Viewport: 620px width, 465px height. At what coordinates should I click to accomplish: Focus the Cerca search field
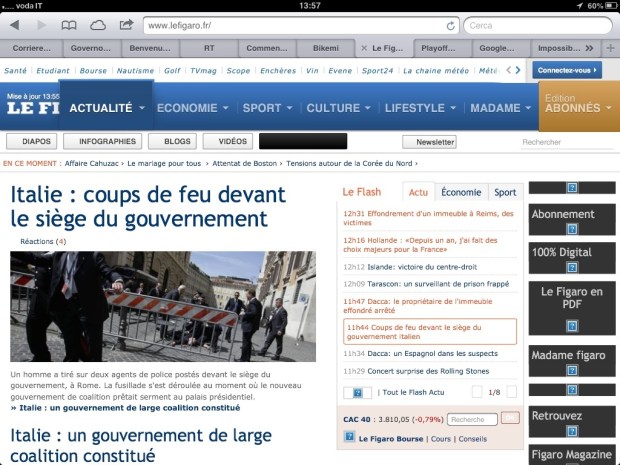pos(538,26)
